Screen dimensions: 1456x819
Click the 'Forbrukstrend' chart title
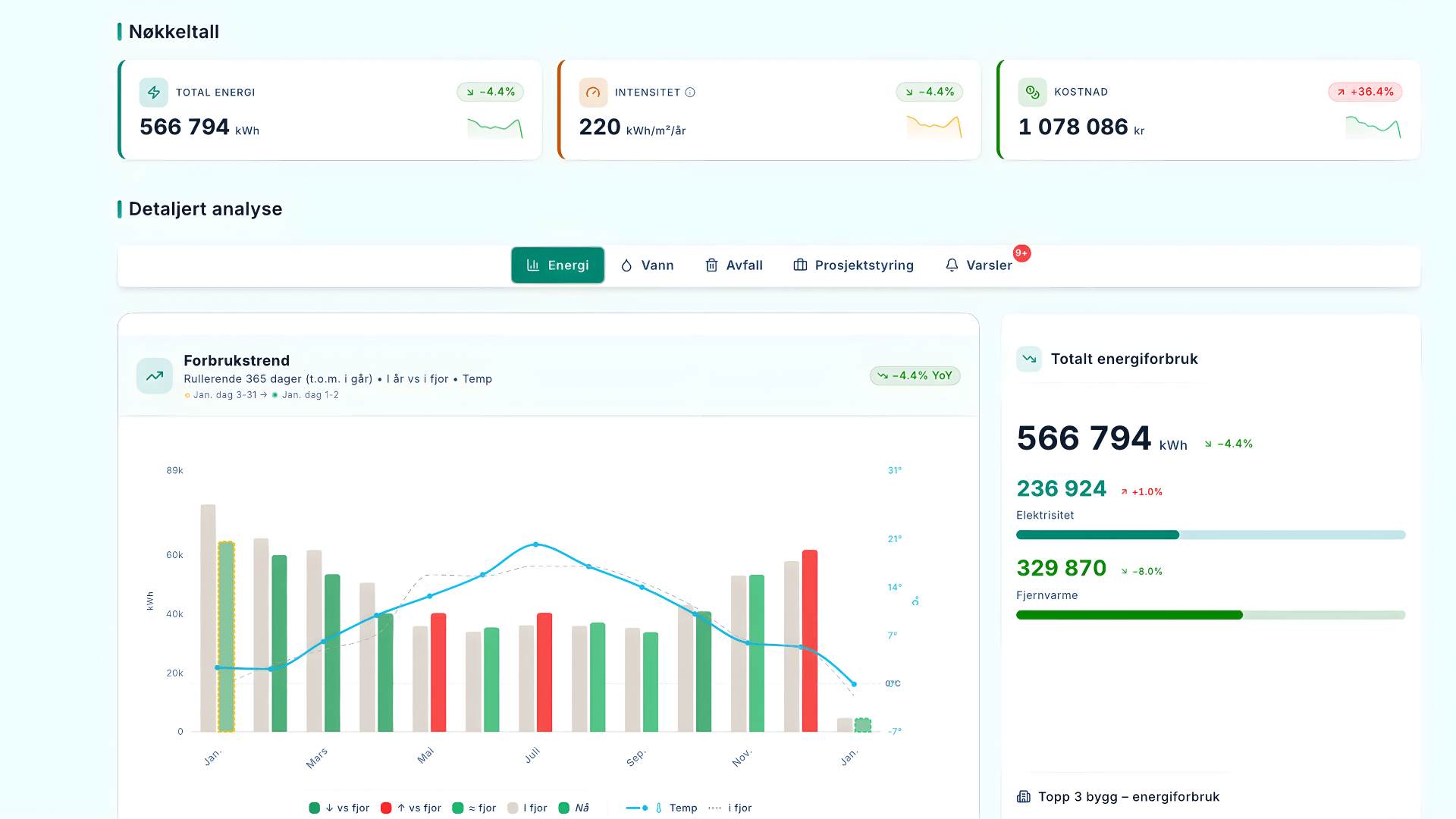pos(237,361)
